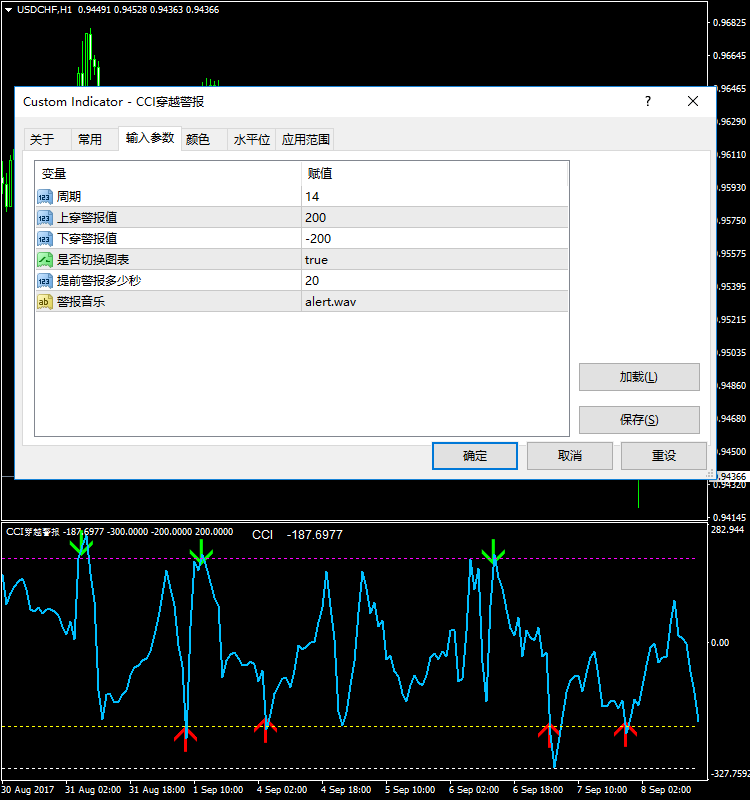Viewport: 750px width, 800px height.
Task: Click the 保存(S) button
Action: (639, 420)
